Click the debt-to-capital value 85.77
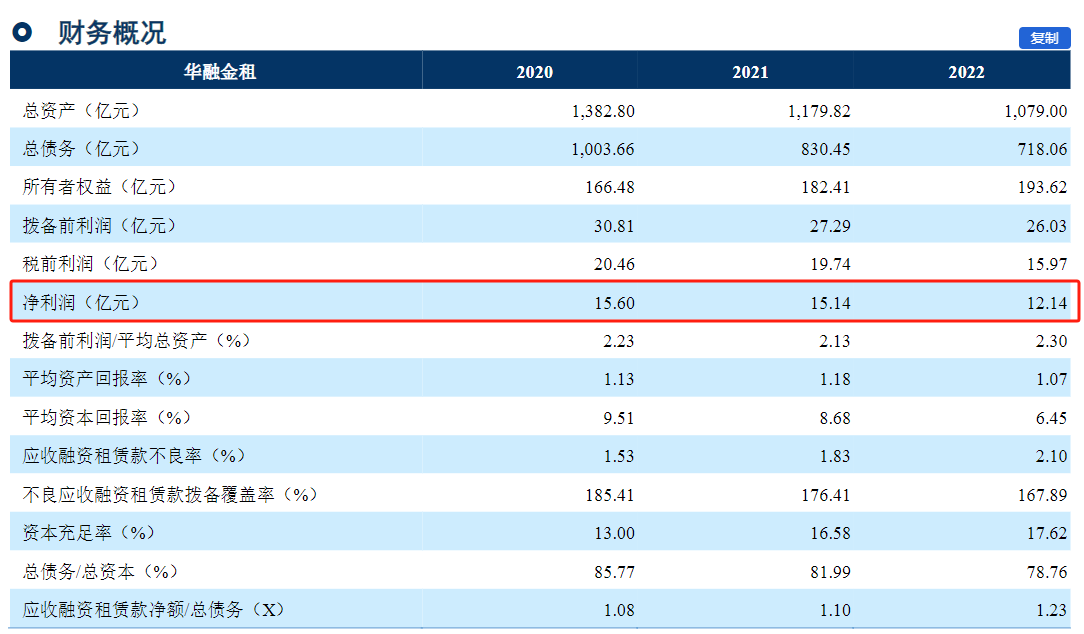Image resolution: width=1084 pixels, height=634 pixels. click(614, 572)
